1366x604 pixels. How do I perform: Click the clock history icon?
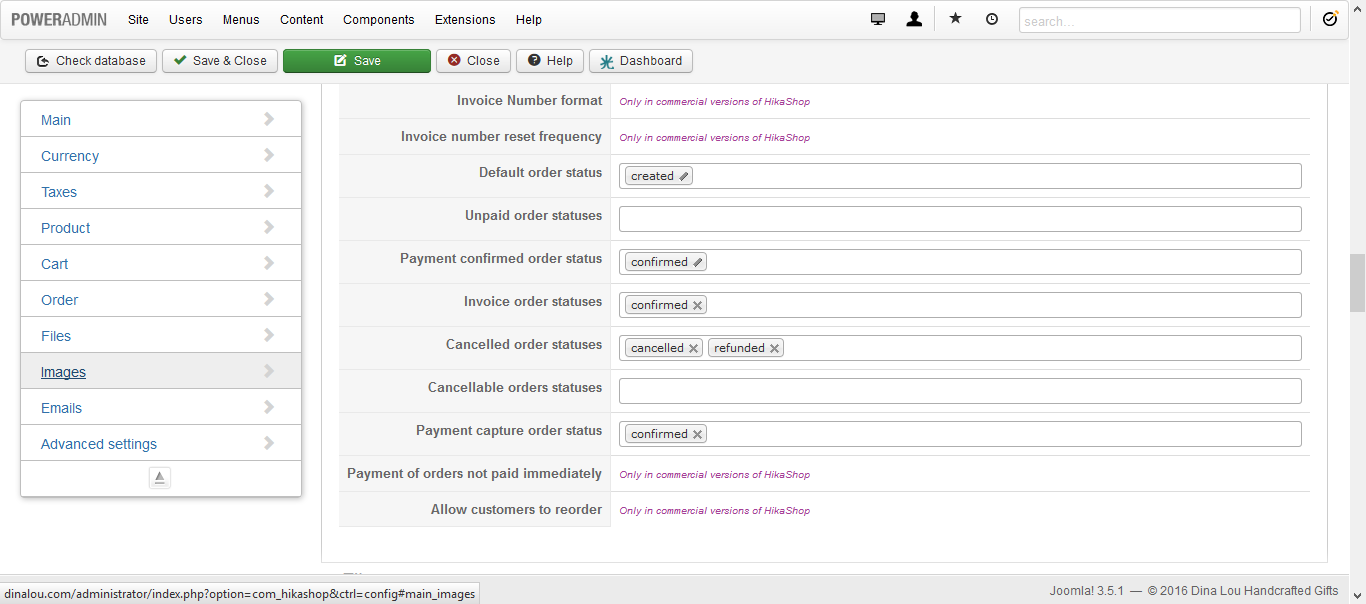(x=992, y=19)
